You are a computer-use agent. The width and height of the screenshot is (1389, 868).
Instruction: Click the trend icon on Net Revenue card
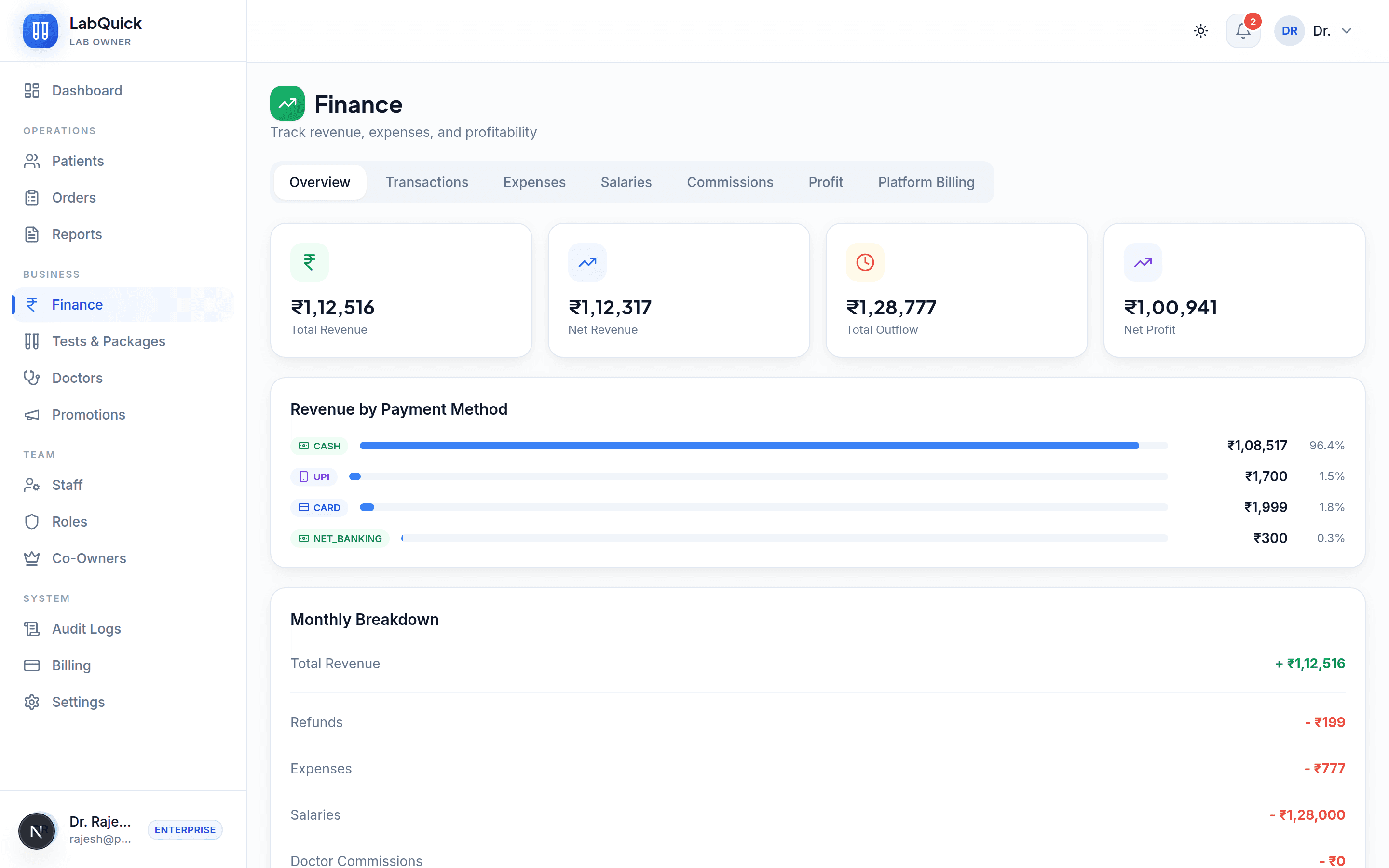587,262
